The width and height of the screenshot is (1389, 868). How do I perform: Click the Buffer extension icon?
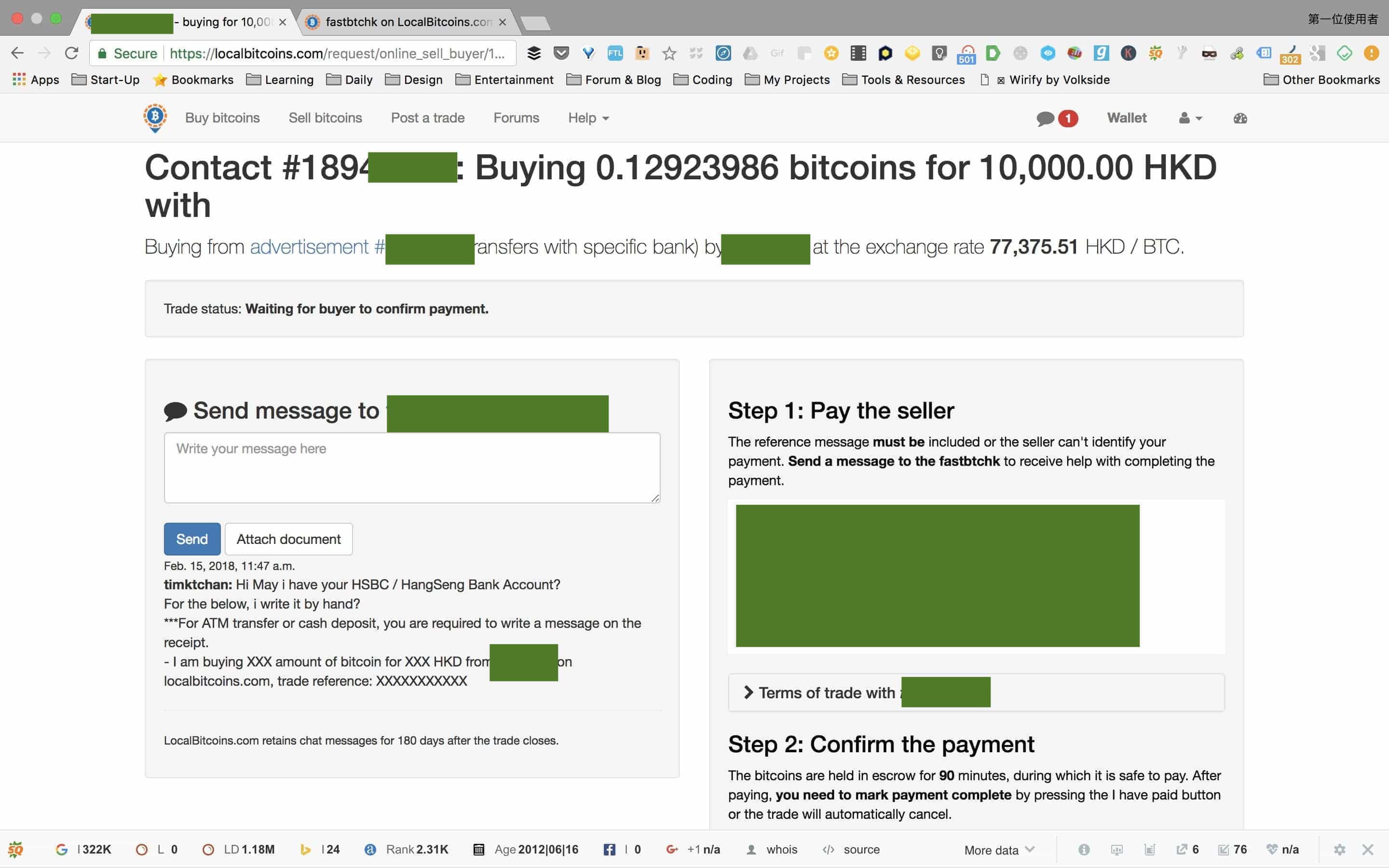[534, 54]
